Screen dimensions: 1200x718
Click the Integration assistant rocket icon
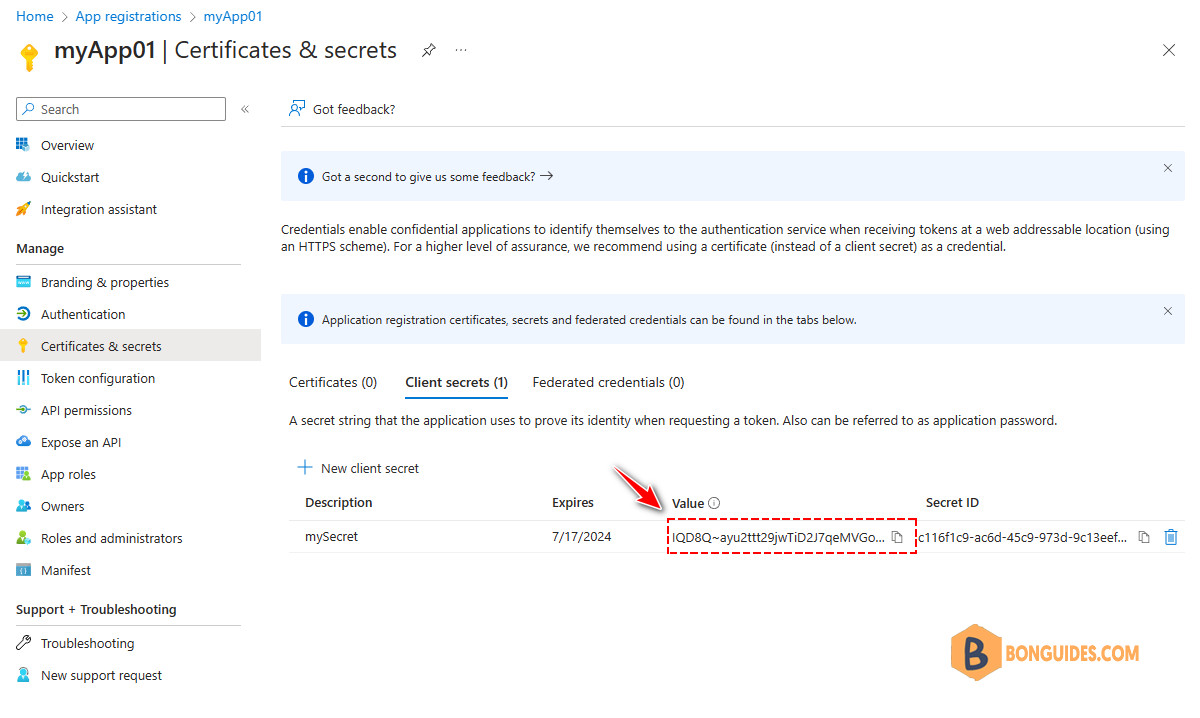tap(23, 209)
